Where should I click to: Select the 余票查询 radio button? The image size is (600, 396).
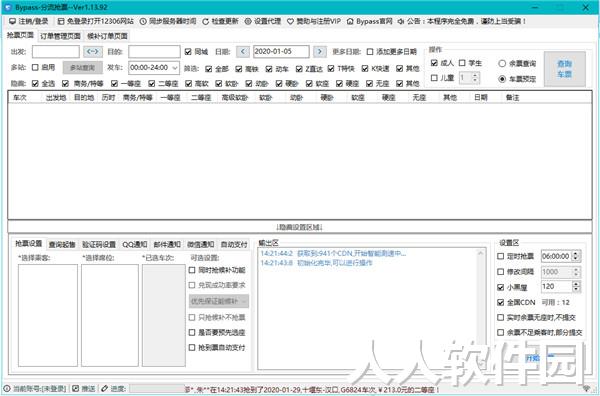(502, 64)
